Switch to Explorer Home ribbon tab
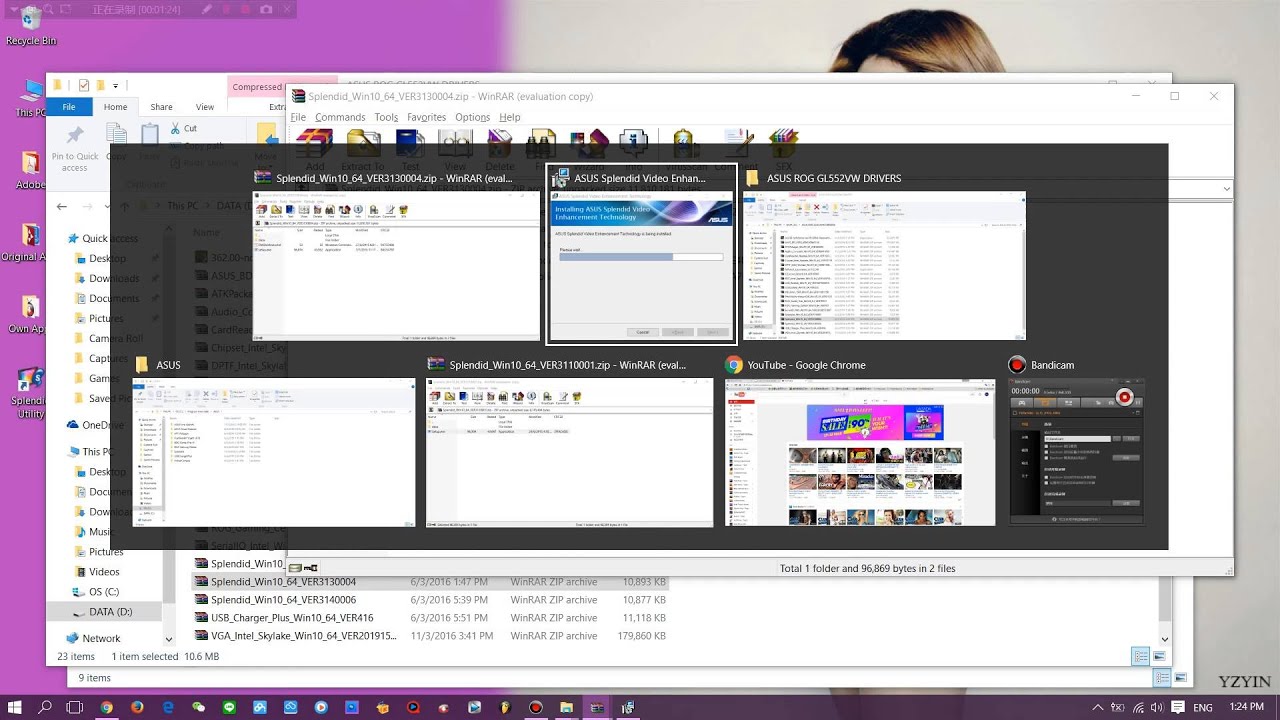Image resolution: width=1280 pixels, height=720 pixels. [115, 107]
